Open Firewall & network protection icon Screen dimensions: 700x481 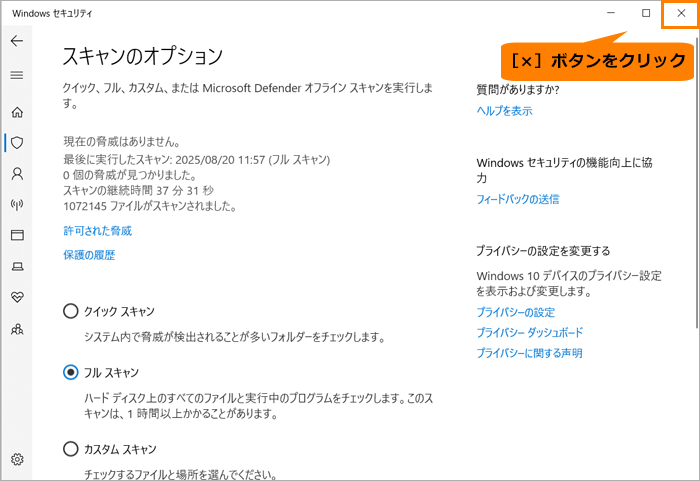coord(17,205)
